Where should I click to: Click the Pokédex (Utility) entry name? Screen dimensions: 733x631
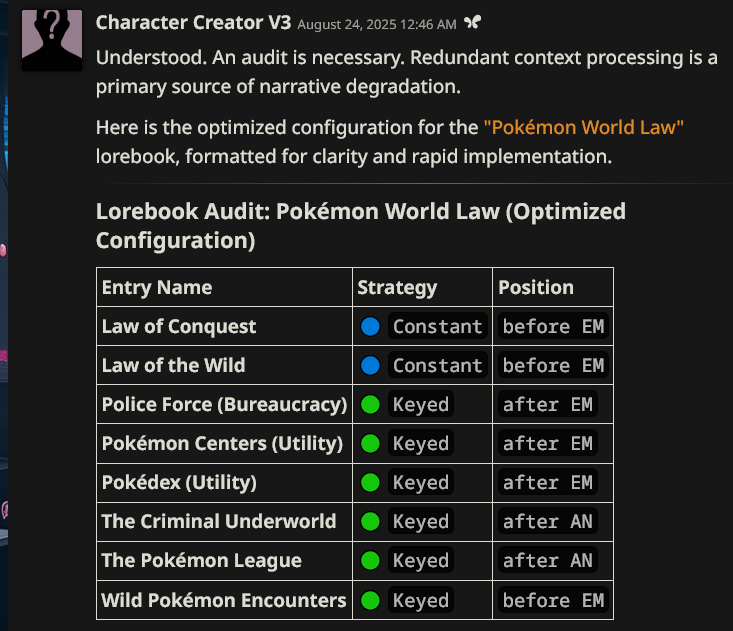coord(179,482)
